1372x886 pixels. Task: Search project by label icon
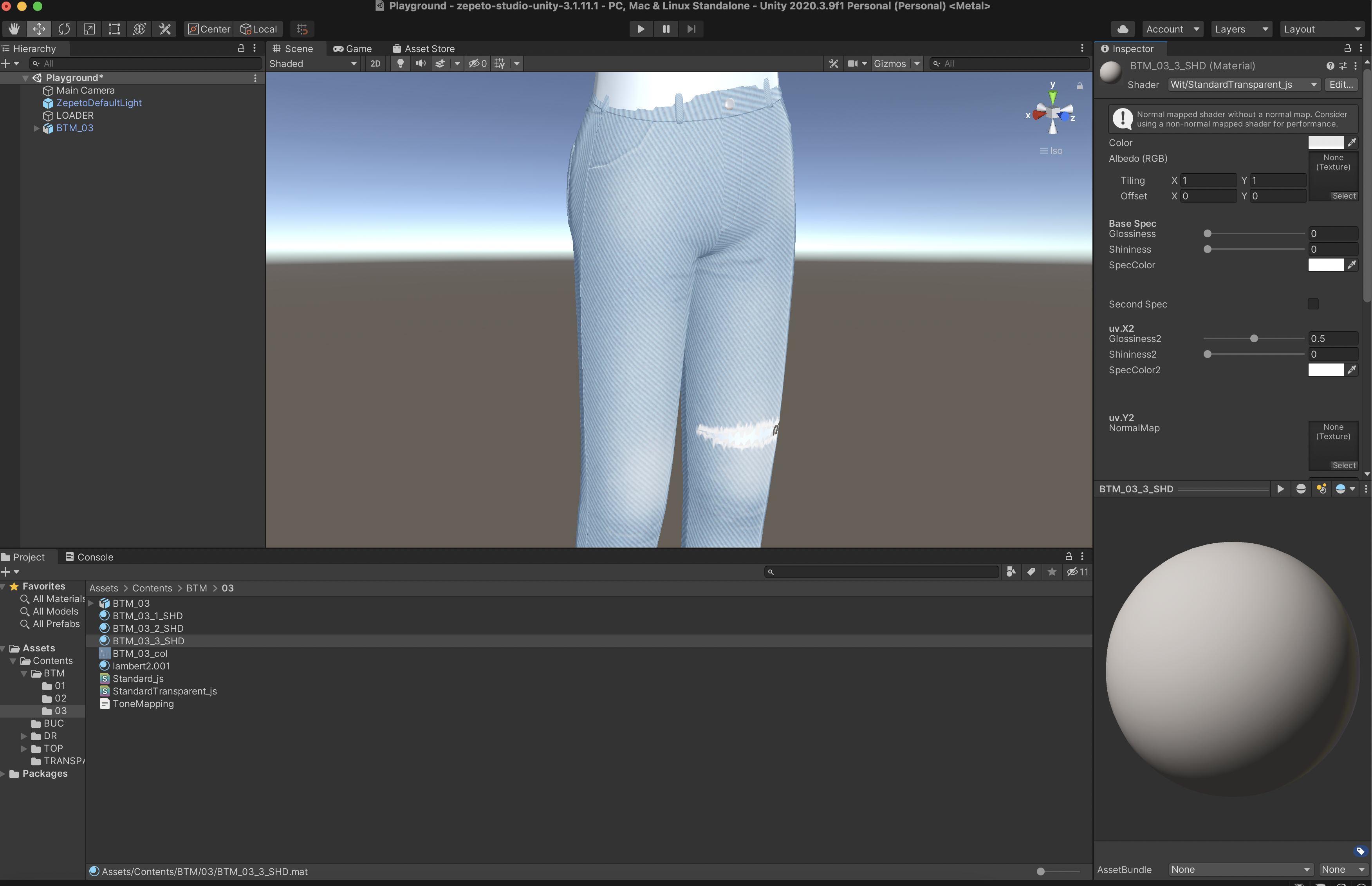click(1031, 571)
